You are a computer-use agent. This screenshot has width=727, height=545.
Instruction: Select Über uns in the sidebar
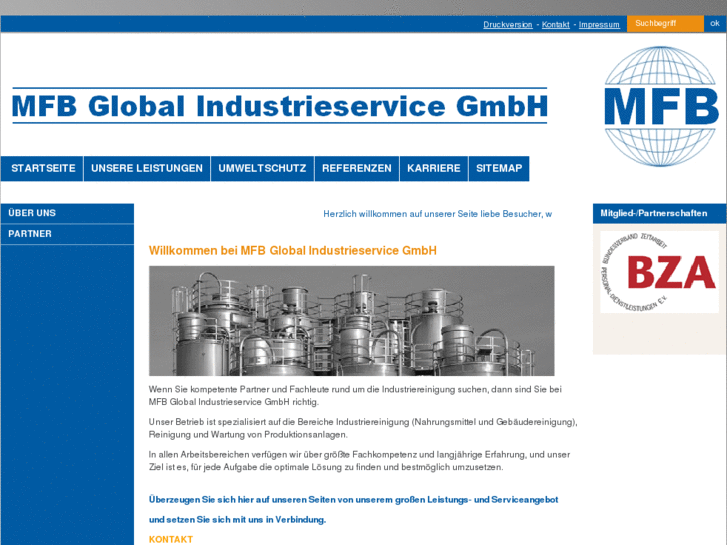click(x=67, y=213)
